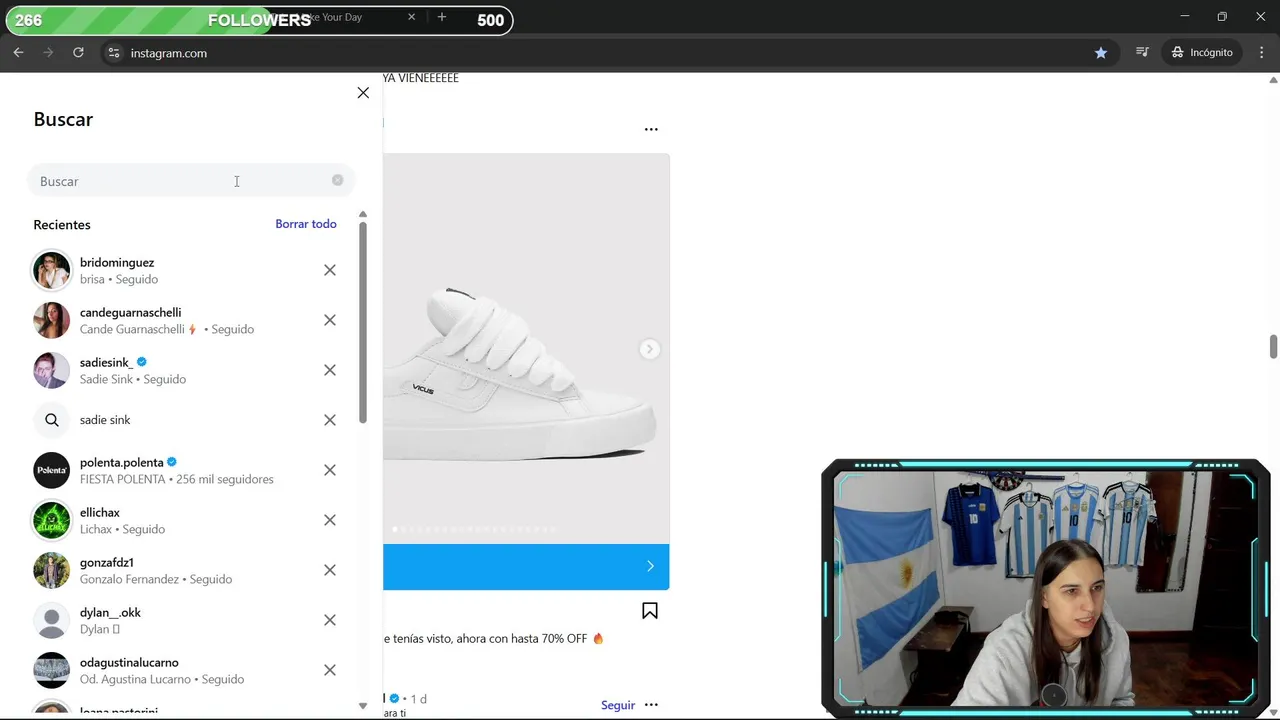Open the bridominguez username result
Image resolution: width=1280 pixels, height=720 pixels.
[117, 262]
